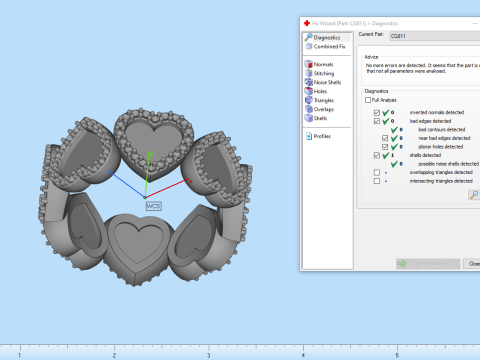
Task: Click the Current Part field showing CG811
Action: 435,36
